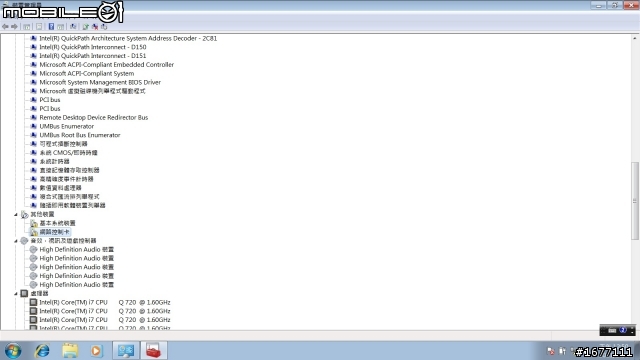Select Microsoft ACPI-Compliant Embedded Controller

[107, 64]
